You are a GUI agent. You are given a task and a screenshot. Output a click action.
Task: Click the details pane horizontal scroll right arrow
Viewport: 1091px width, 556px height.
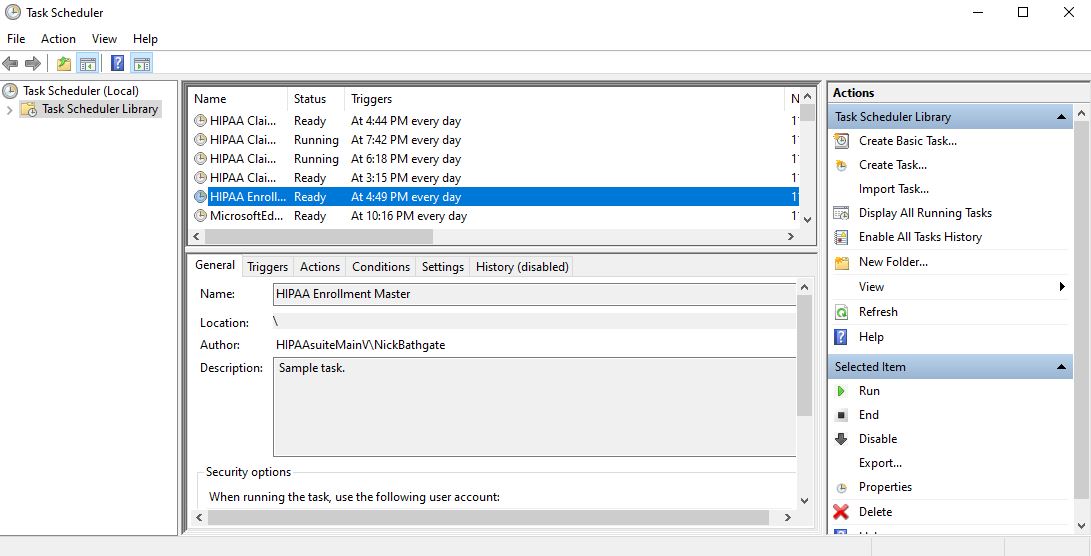coord(788,518)
